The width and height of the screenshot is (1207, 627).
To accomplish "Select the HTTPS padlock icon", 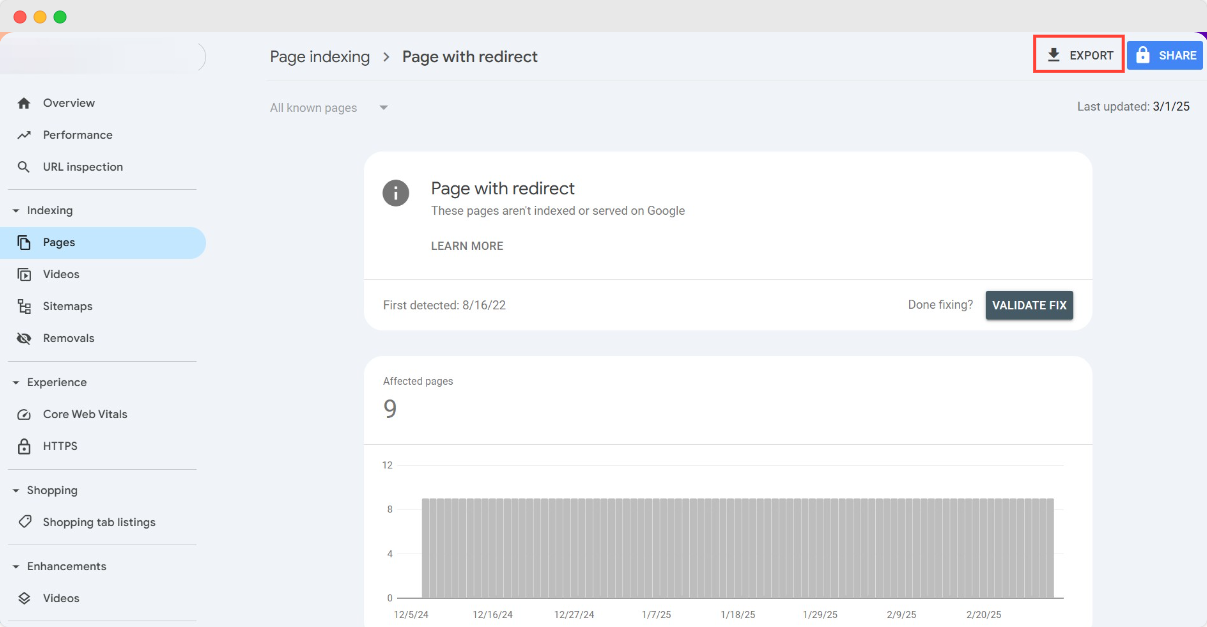I will pos(23,446).
